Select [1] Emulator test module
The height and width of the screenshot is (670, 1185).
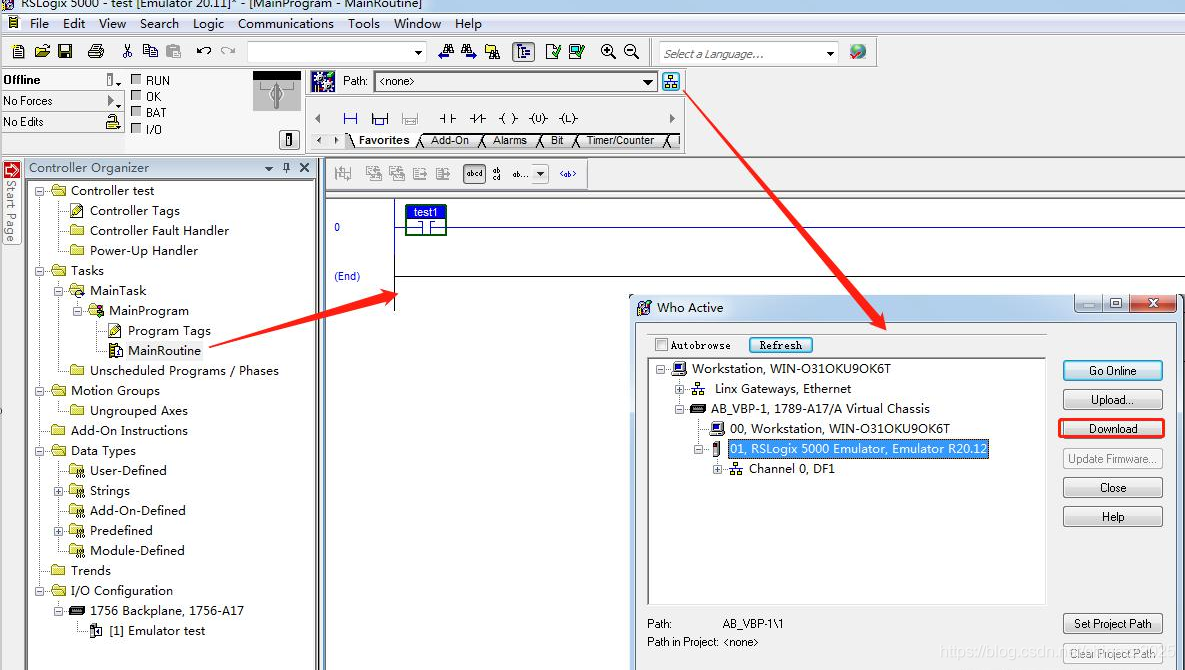point(157,631)
